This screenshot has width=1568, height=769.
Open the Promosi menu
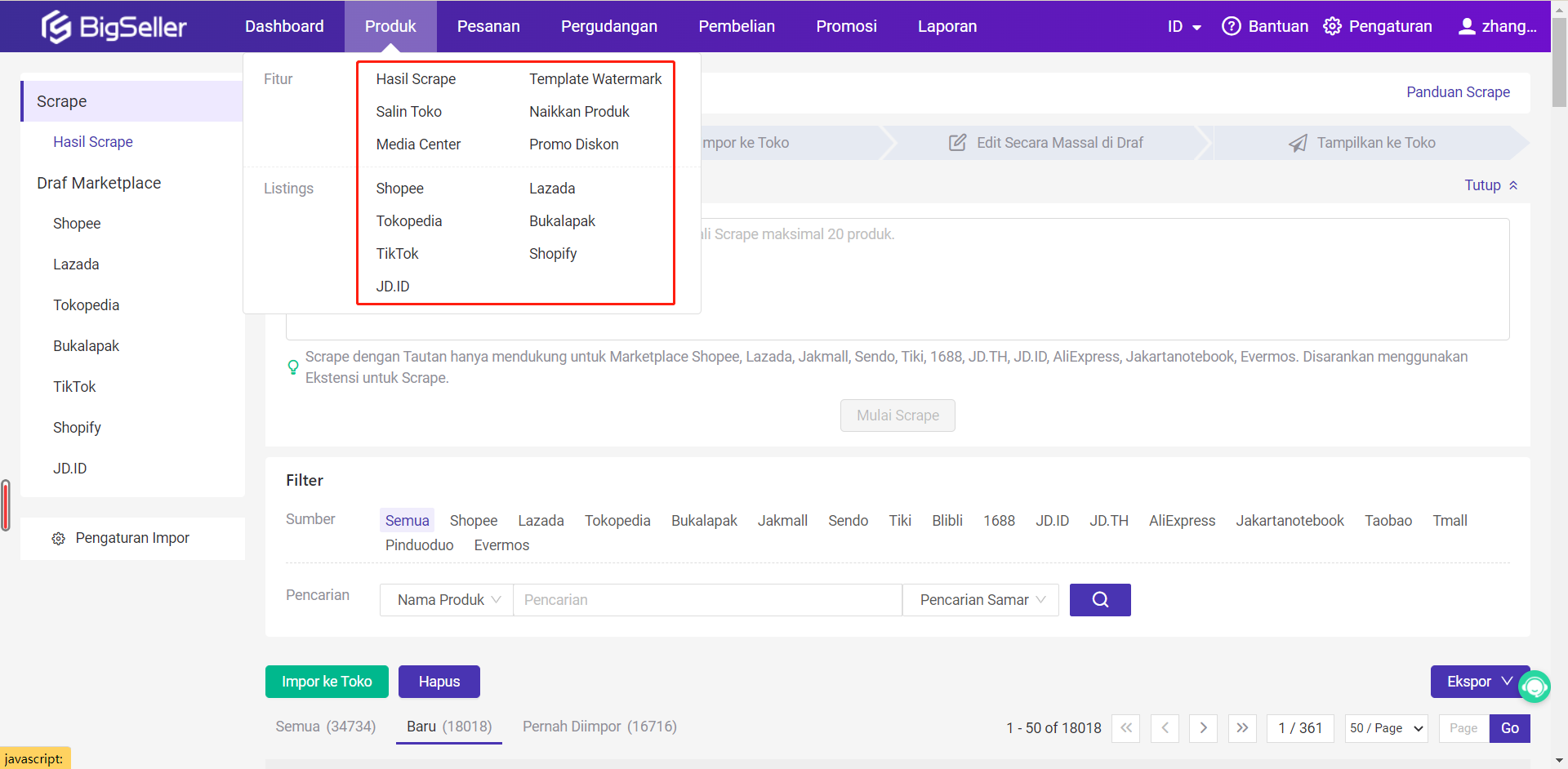847,26
